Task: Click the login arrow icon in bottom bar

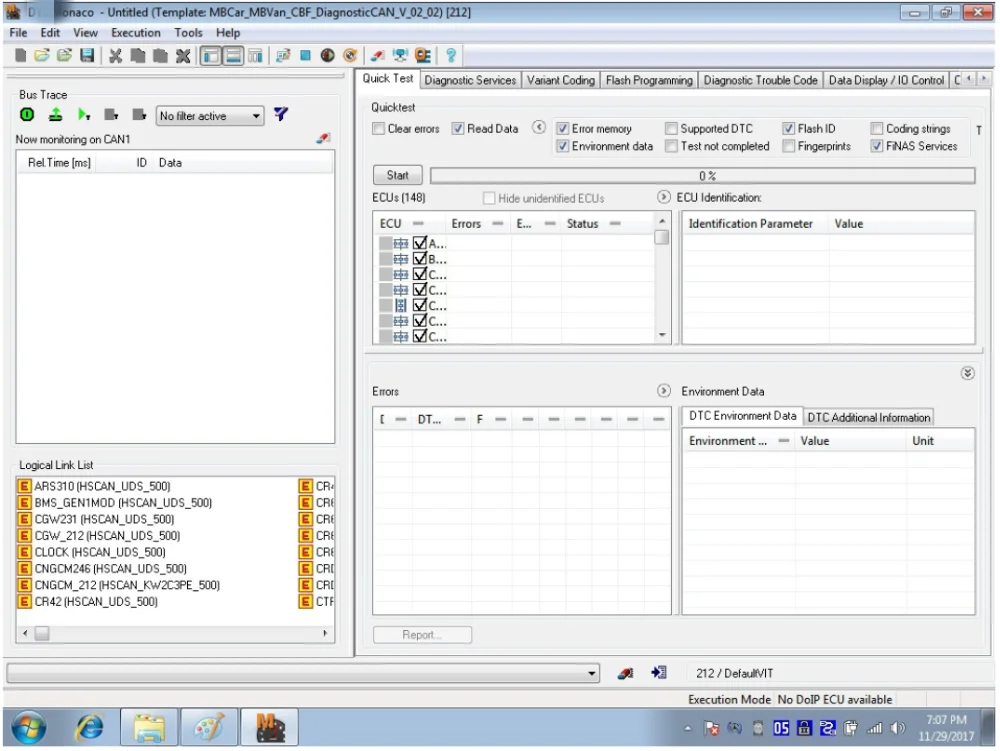Action: (659, 672)
